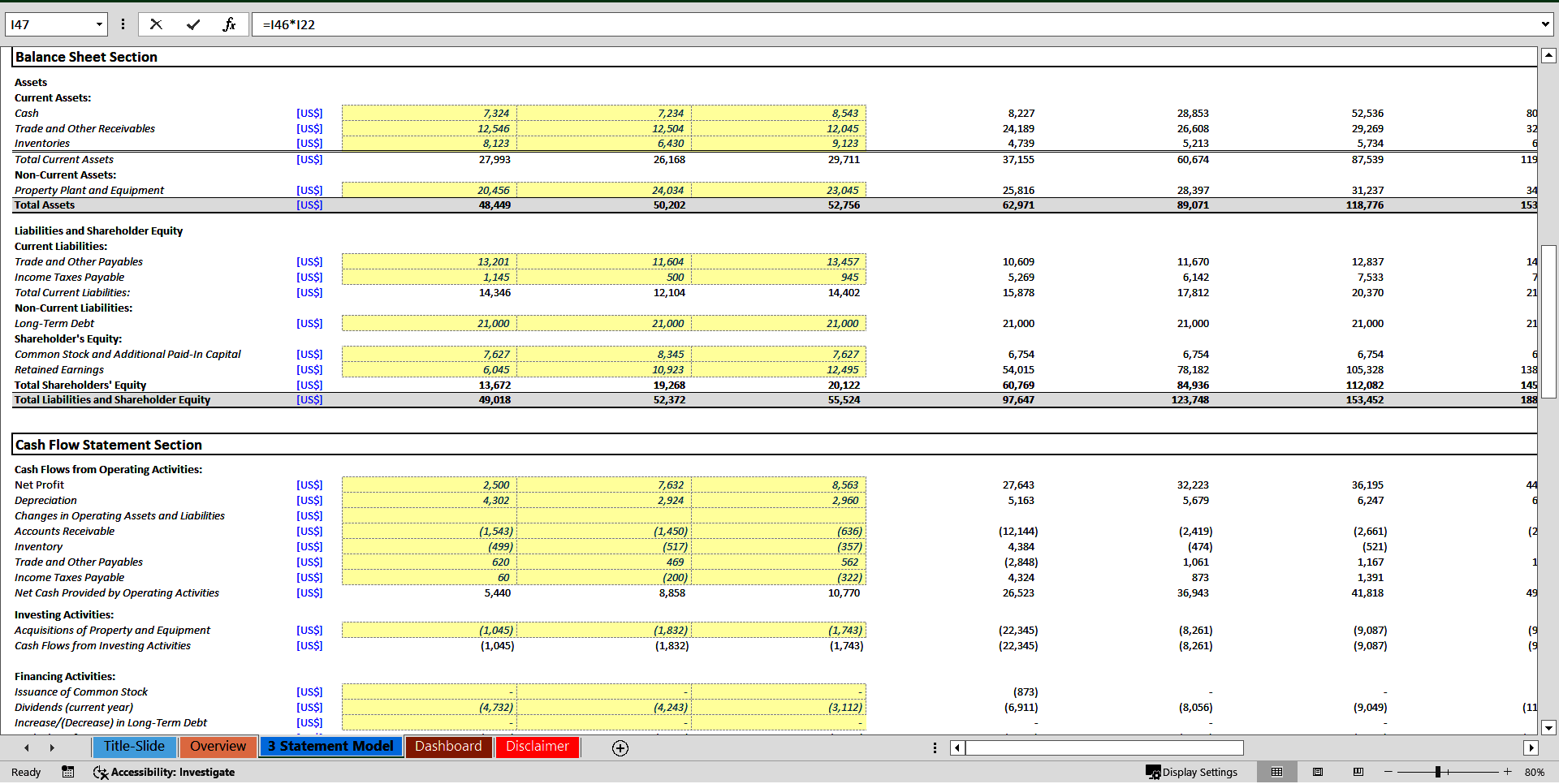Select Net Cash Provided by Operating label
1559x784 pixels.
pos(117,592)
